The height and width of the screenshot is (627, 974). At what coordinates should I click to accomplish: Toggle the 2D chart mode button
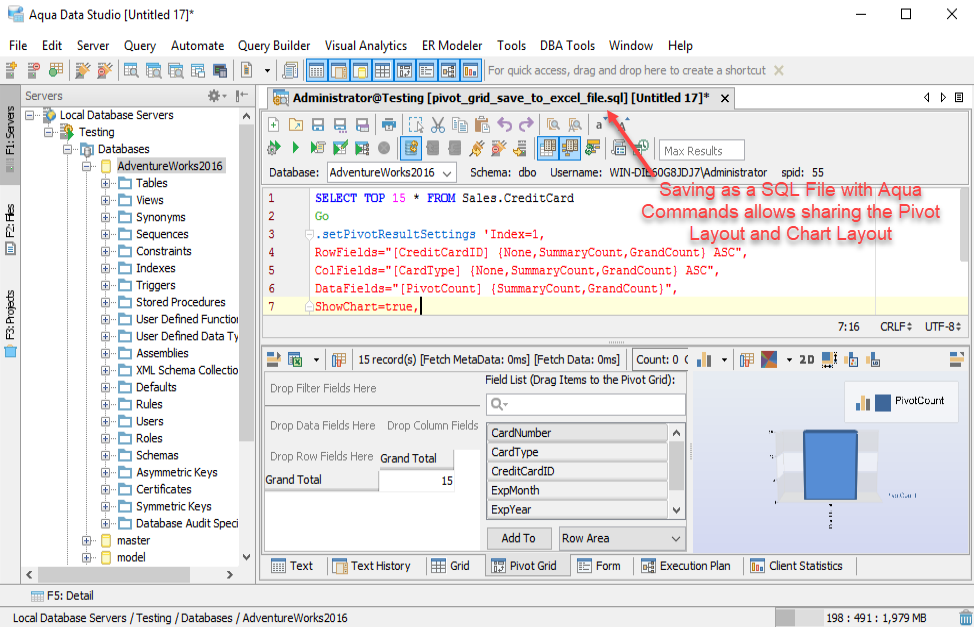(807, 360)
